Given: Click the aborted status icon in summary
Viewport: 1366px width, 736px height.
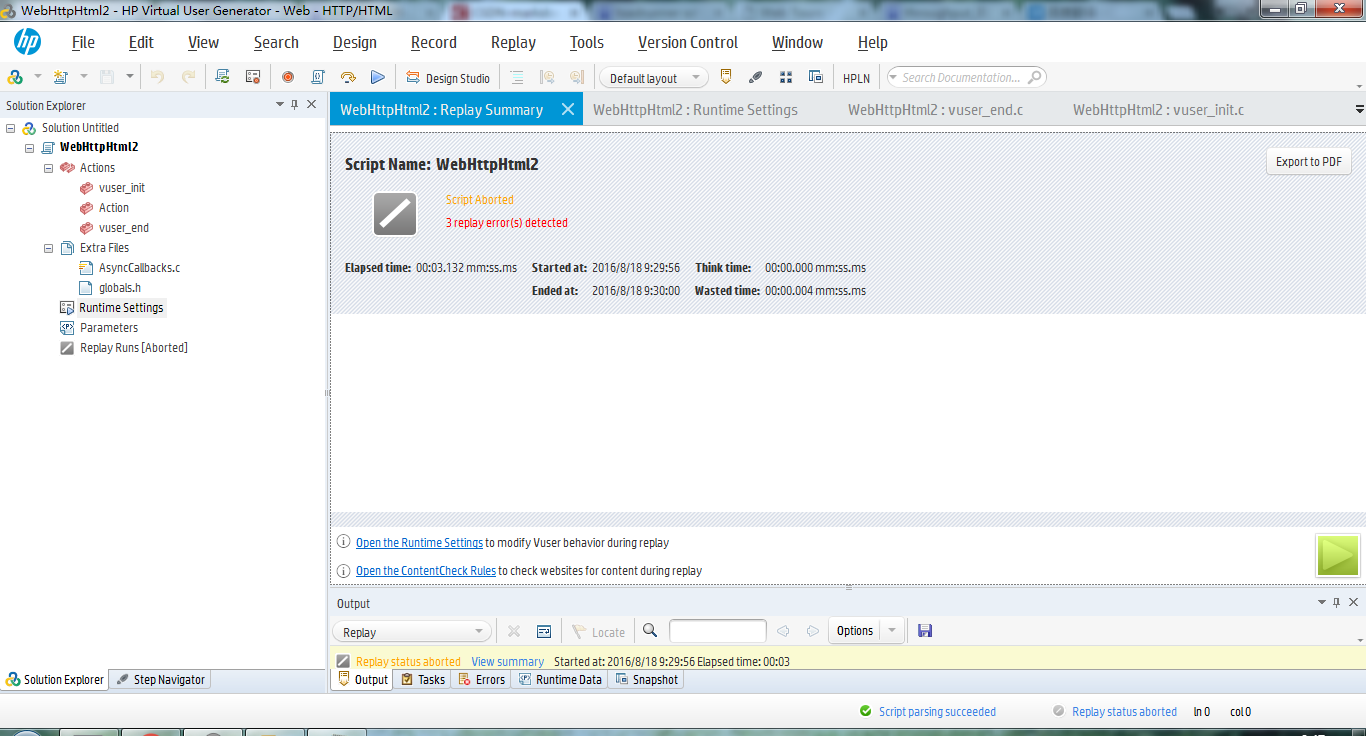Looking at the screenshot, I should coord(395,213).
